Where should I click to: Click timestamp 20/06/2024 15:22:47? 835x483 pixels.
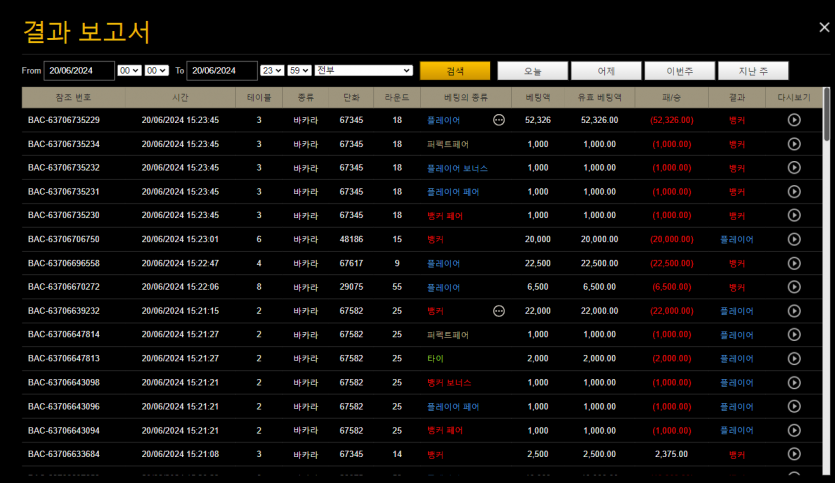click(180, 263)
